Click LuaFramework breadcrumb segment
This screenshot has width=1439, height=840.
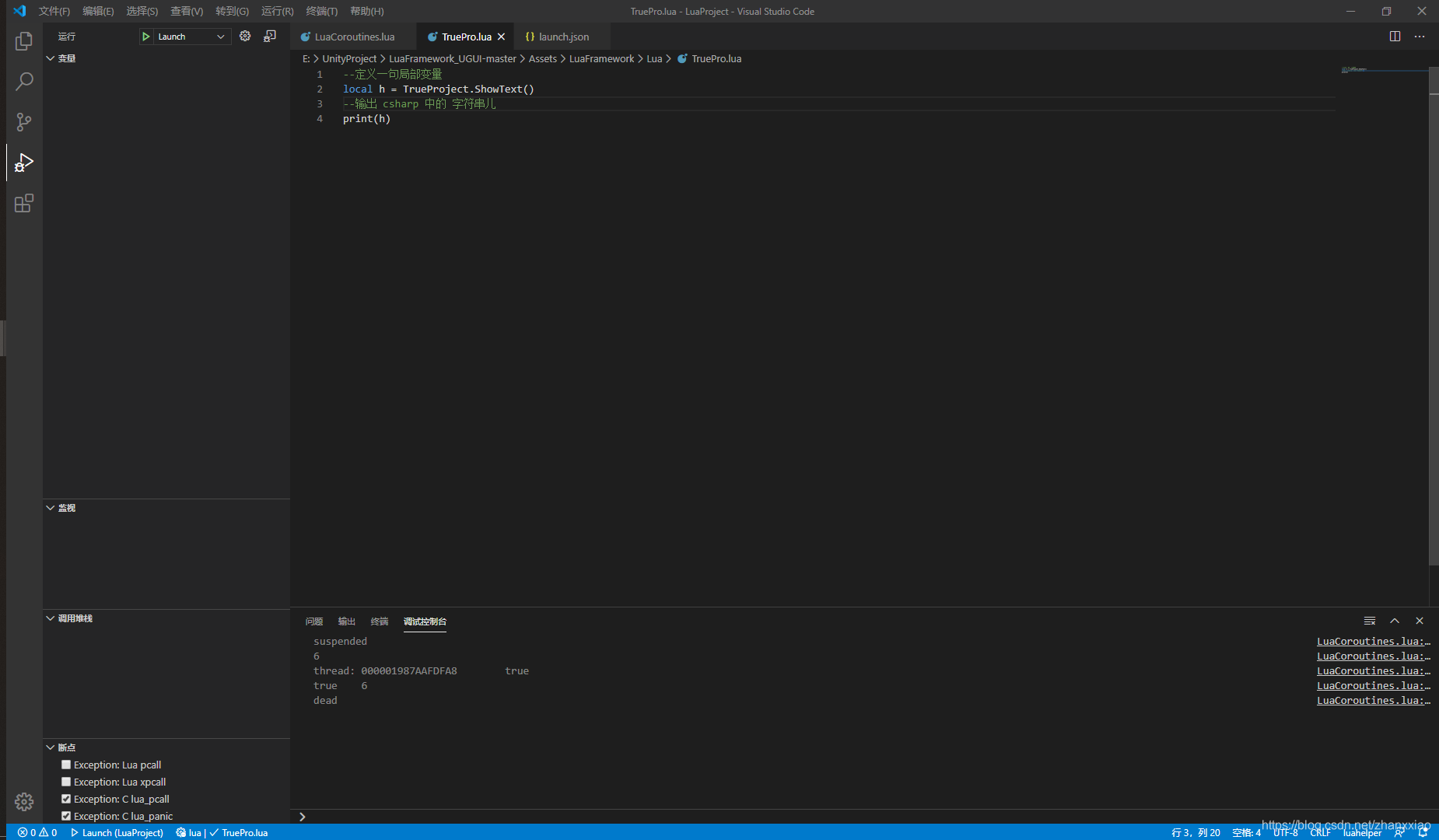(601, 59)
